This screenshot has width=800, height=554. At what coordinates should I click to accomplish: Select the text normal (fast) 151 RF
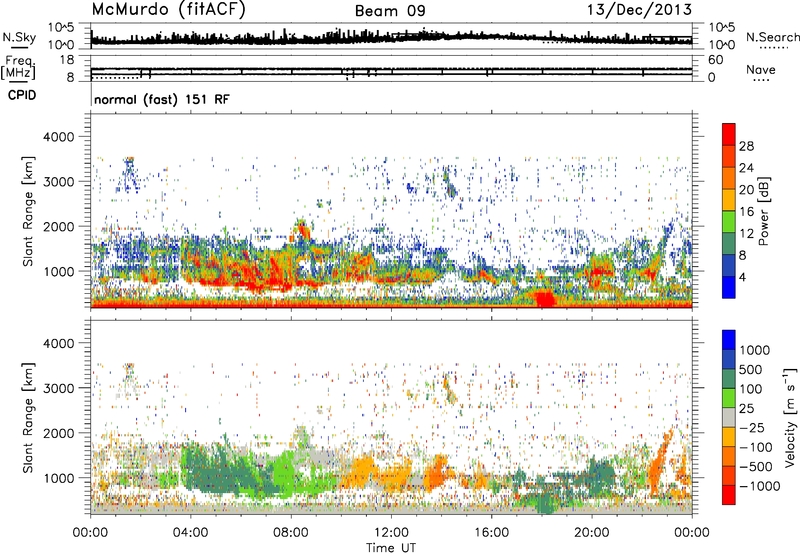(162, 99)
